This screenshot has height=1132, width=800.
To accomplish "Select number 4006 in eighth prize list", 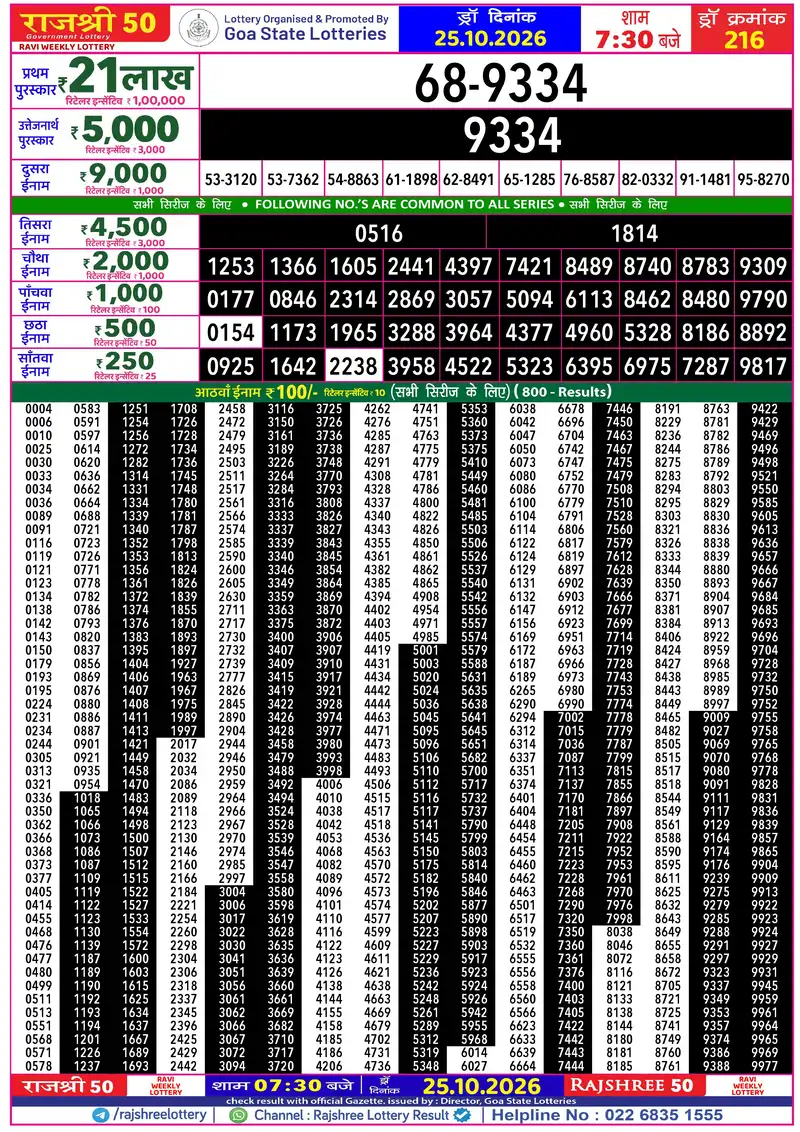I will pos(329,785).
